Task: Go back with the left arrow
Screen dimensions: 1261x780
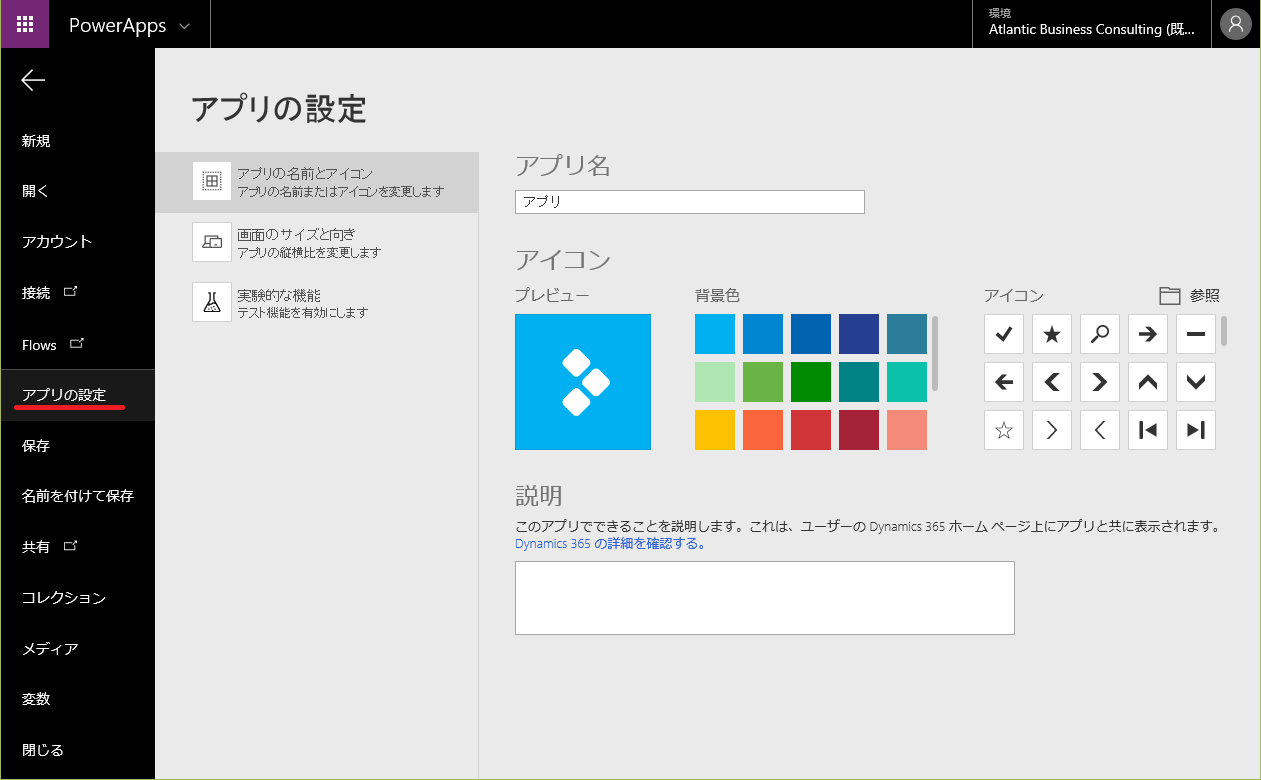Action: point(33,80)
